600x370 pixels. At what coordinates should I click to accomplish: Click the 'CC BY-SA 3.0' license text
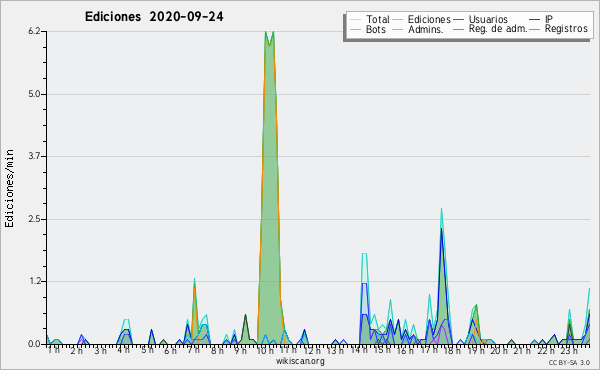(x=569, y=362)
